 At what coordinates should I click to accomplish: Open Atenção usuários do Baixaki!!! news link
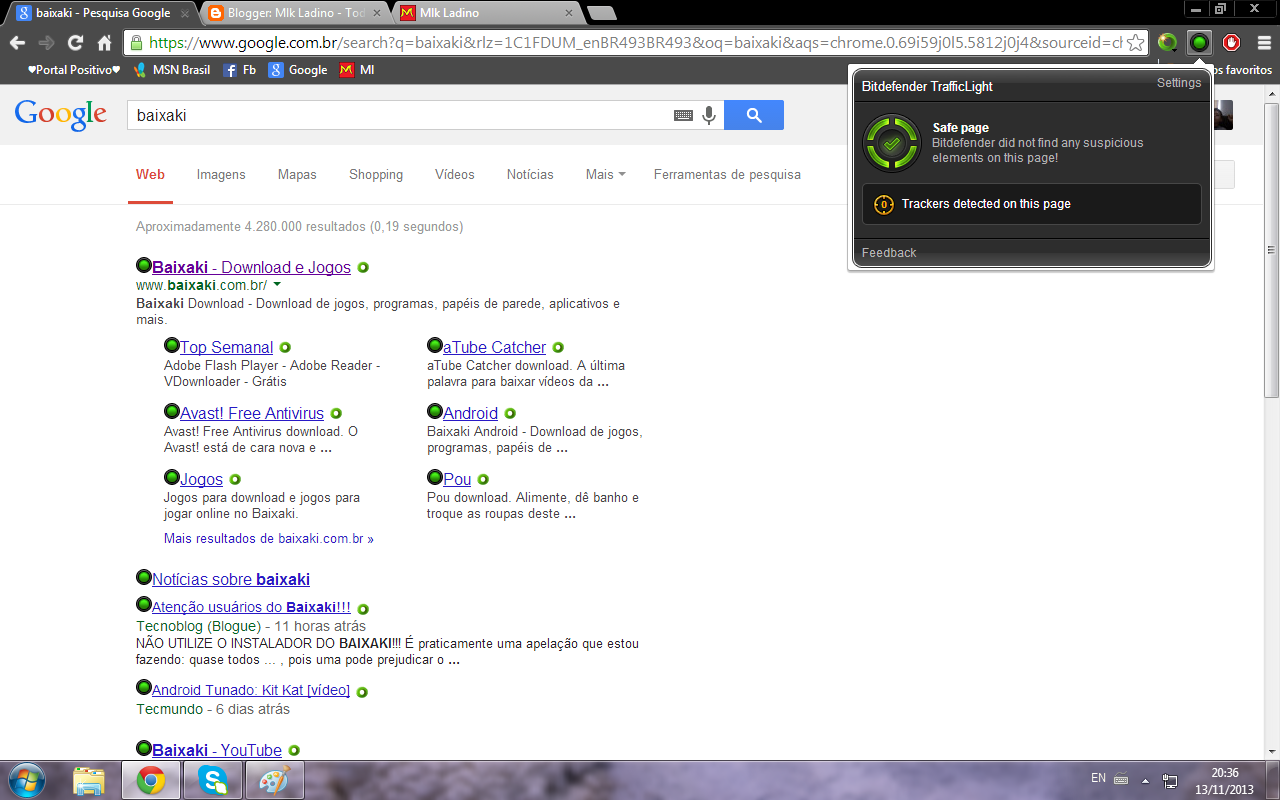pos(251,607)
